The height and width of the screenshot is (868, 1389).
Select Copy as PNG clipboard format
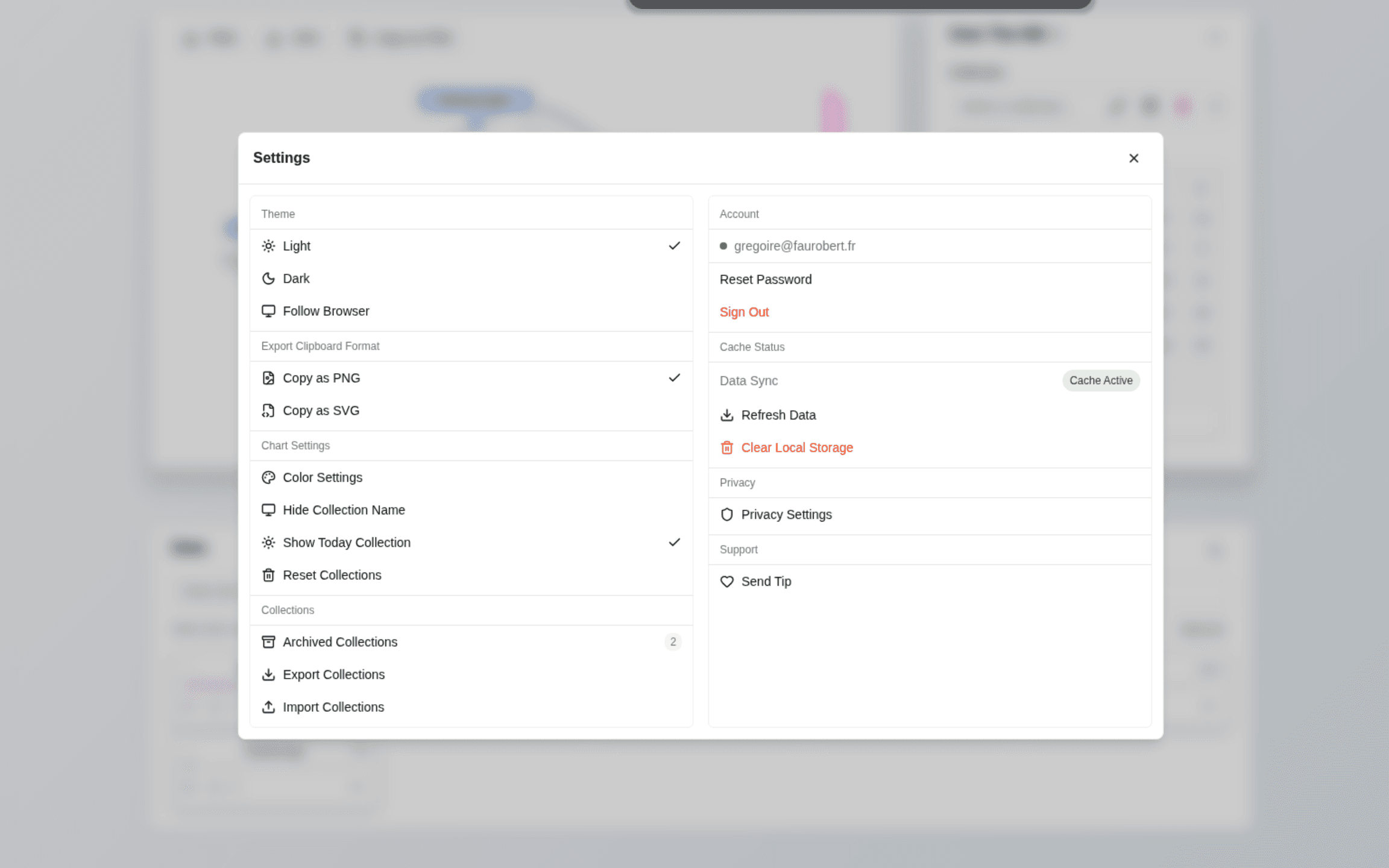tap(471, 378)
